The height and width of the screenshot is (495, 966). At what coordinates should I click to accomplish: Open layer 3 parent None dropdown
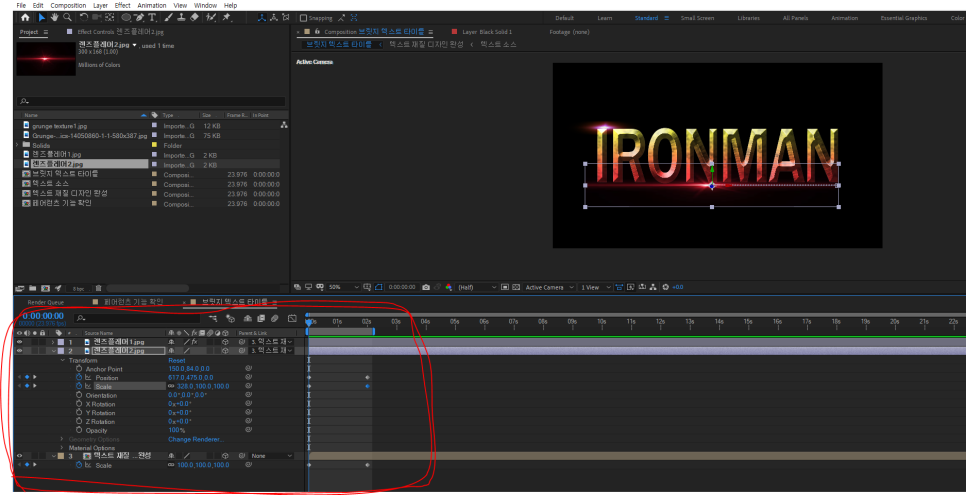click(x=272, y=456)
